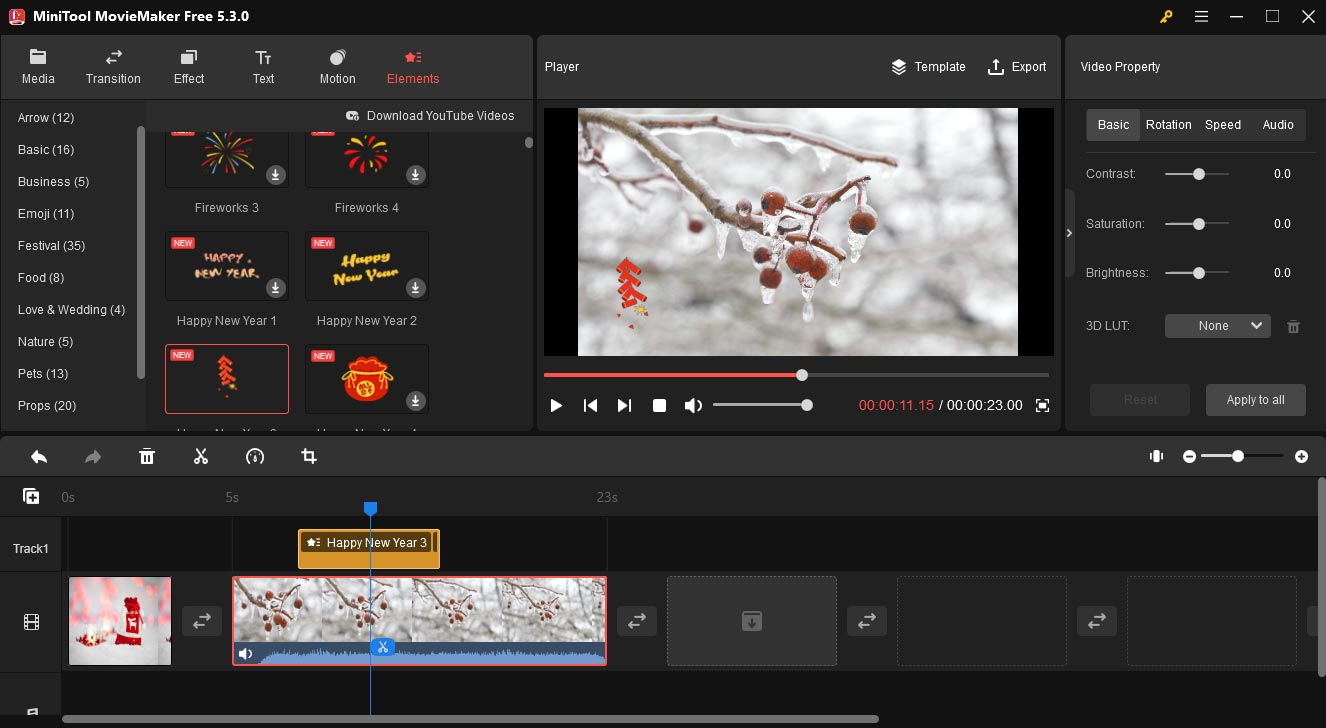Open the 3D LUT dropdown
The image size is (1326, 728).
coord(1217,326)
